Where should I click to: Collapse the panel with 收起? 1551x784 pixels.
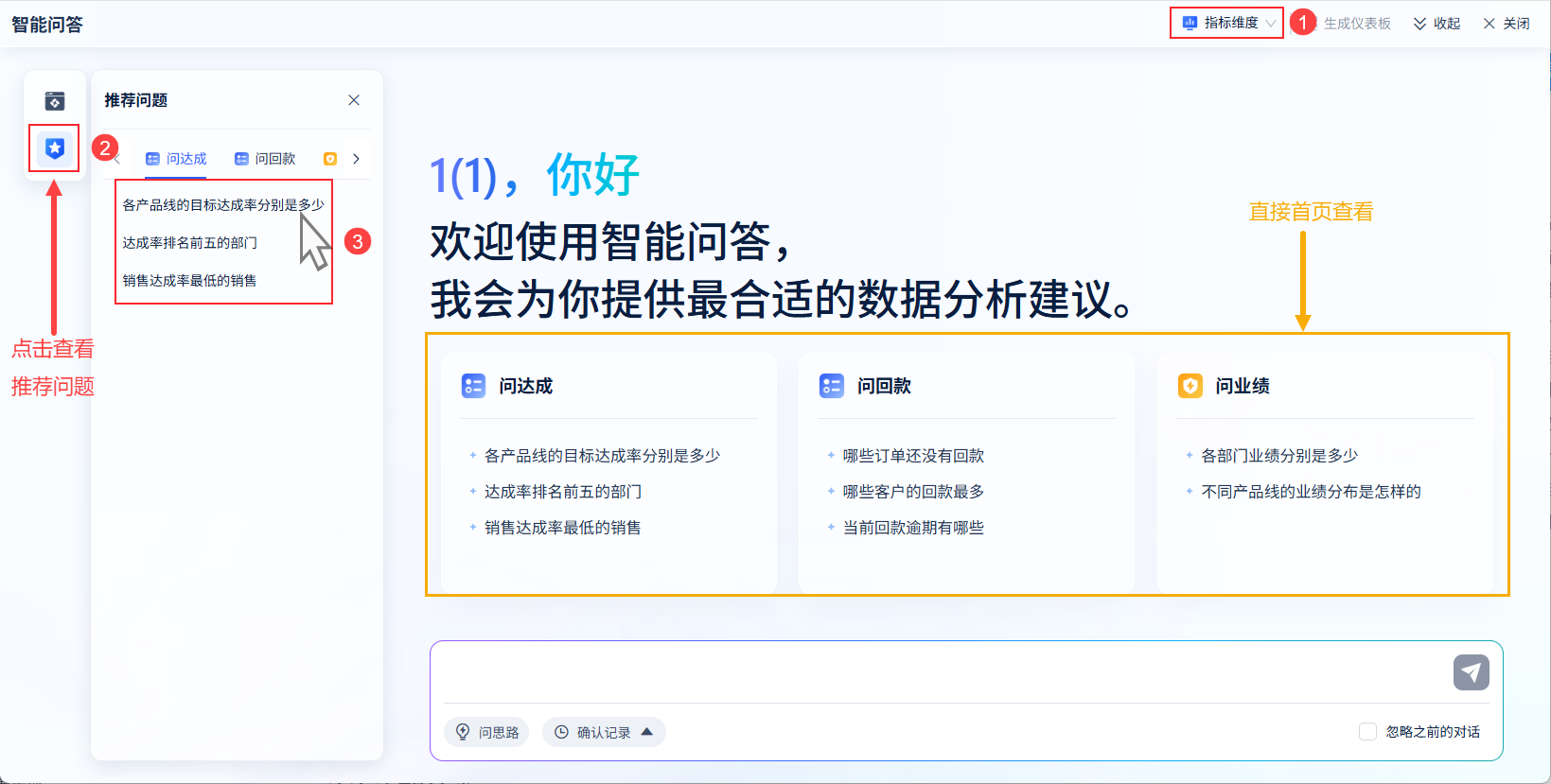(1436, 24)
